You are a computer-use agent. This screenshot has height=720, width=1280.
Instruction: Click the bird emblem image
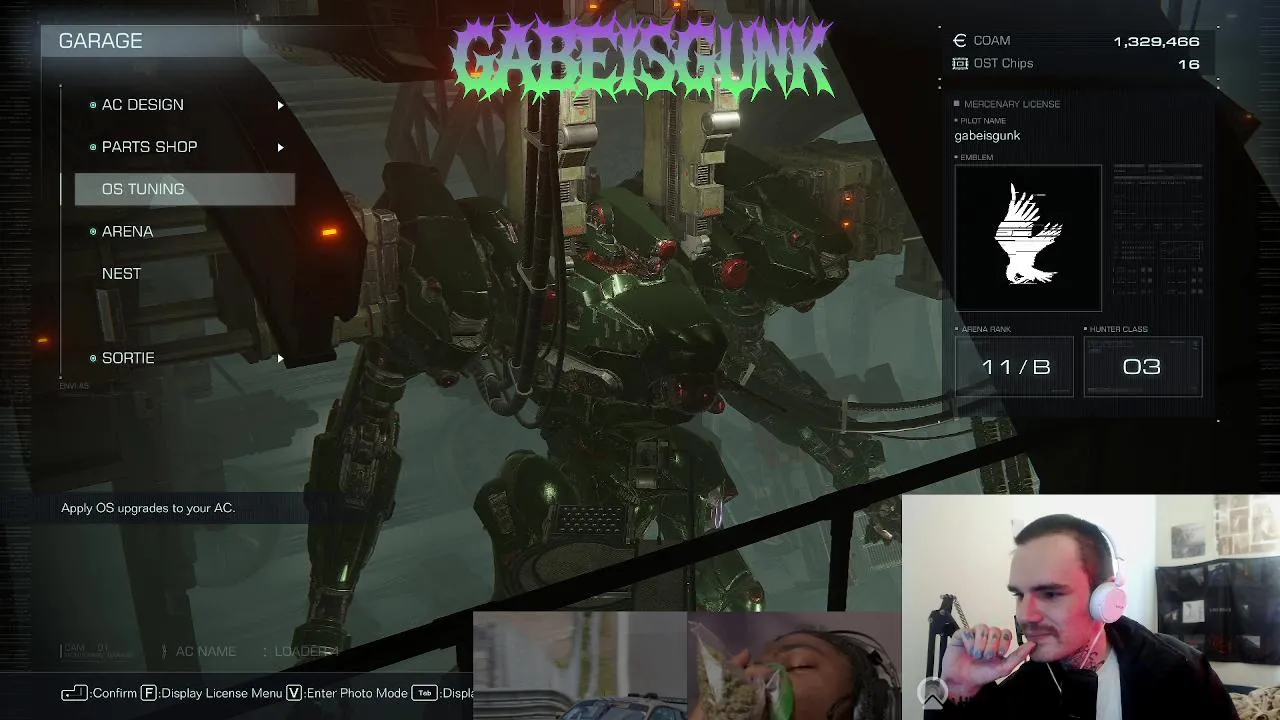pyautogui.click(x=1028, y=238)
